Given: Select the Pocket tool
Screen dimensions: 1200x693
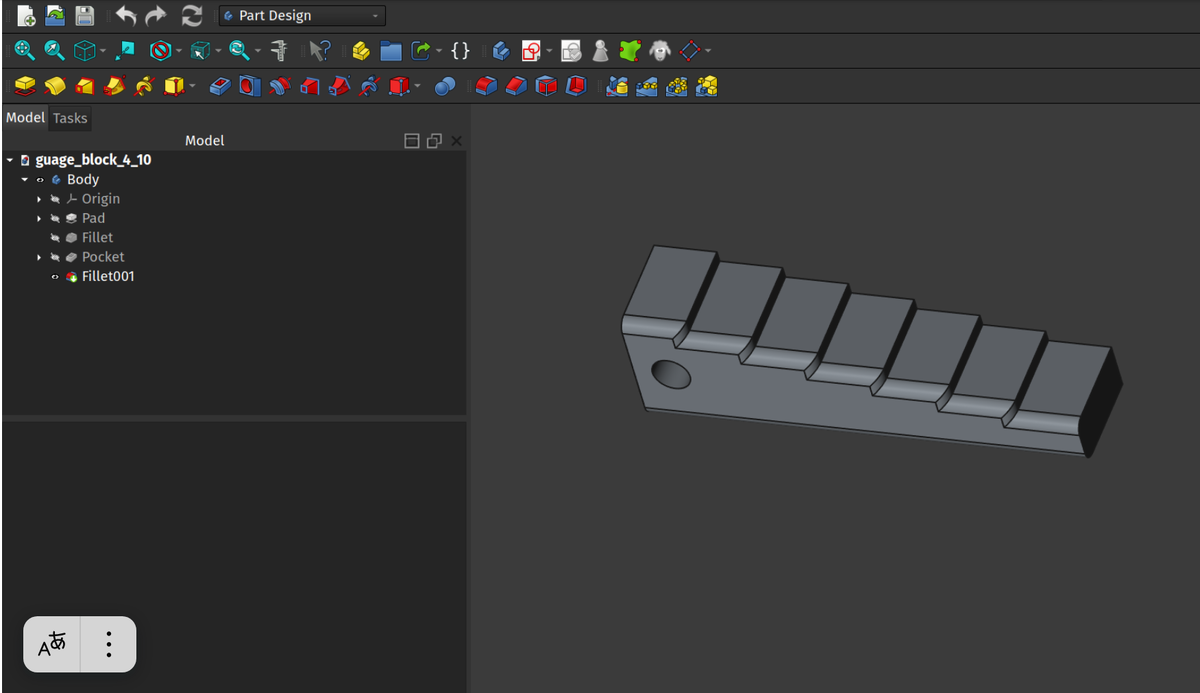Looking at the screenshot, I should click(221, 87).
